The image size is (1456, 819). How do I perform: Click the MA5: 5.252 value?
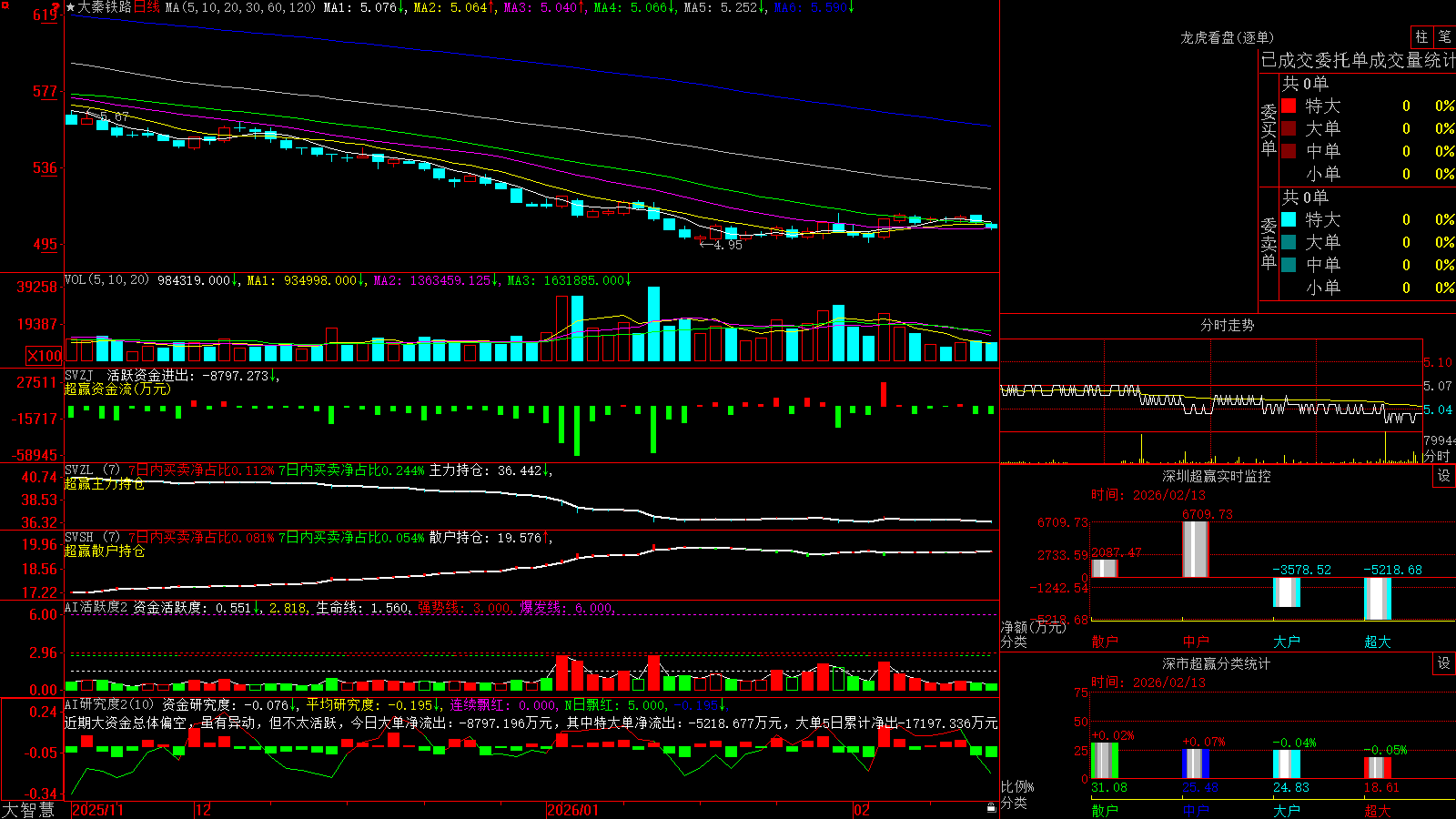pyautogui.click(x=724, y=7)
